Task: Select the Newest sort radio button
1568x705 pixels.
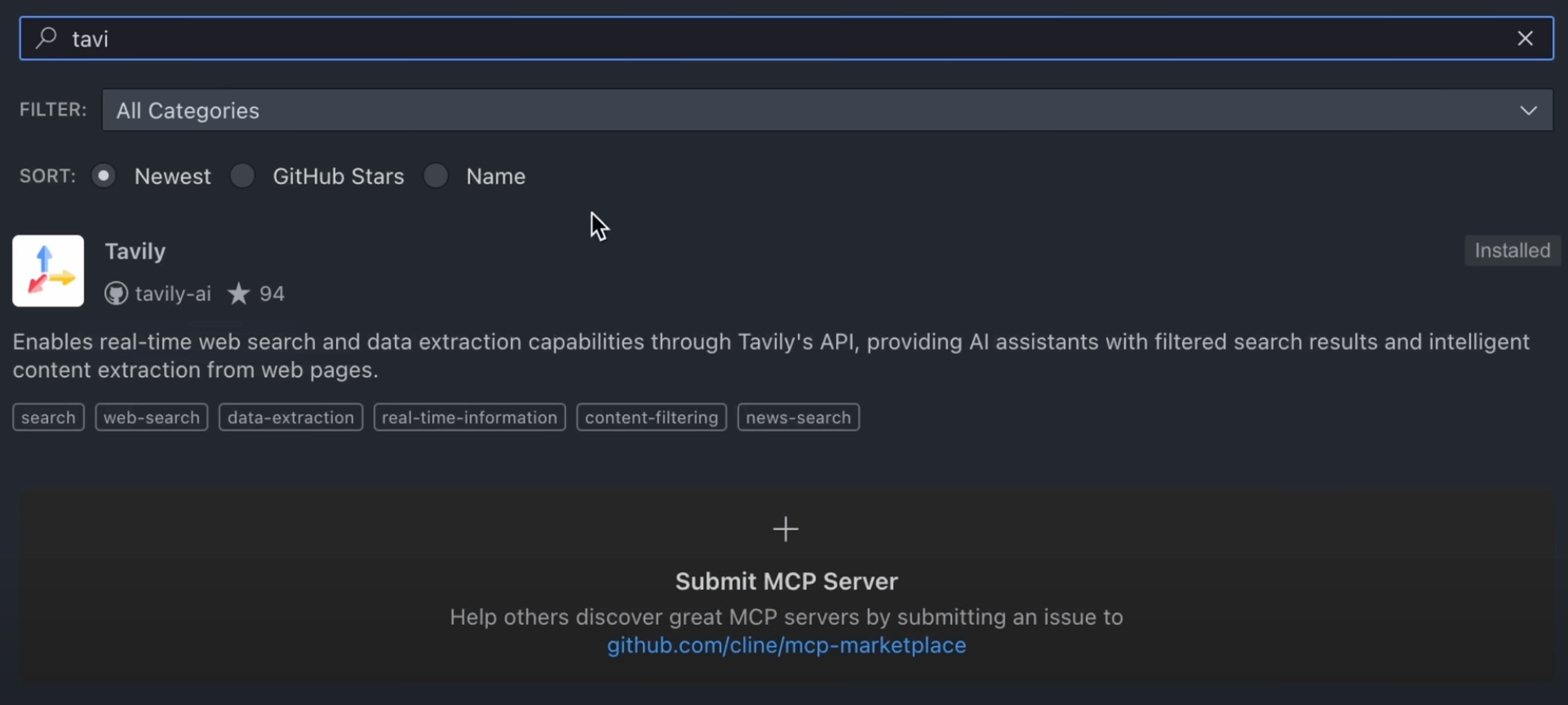Action: coord(104,176)
